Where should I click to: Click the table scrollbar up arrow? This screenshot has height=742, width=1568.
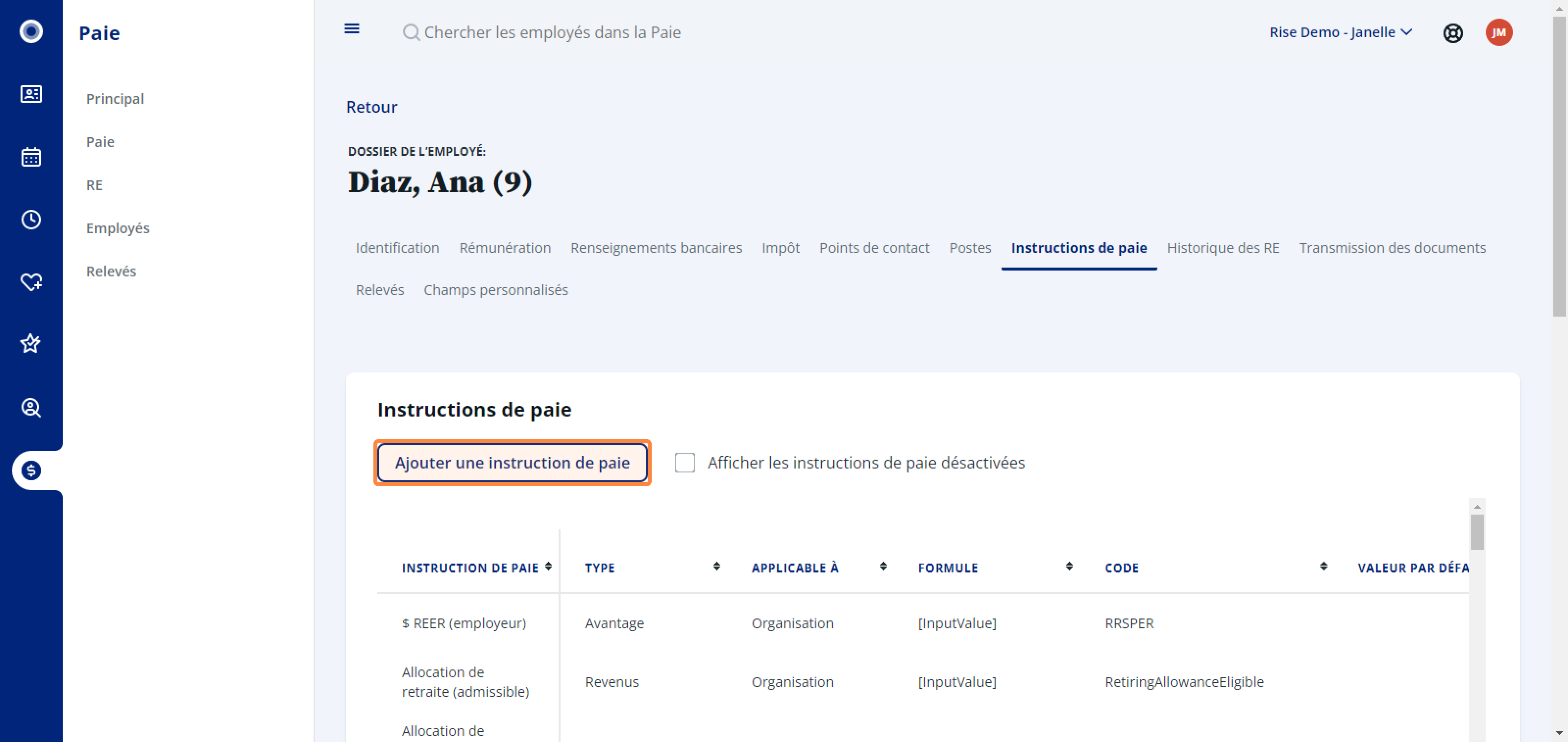[x=1477, y=506]
